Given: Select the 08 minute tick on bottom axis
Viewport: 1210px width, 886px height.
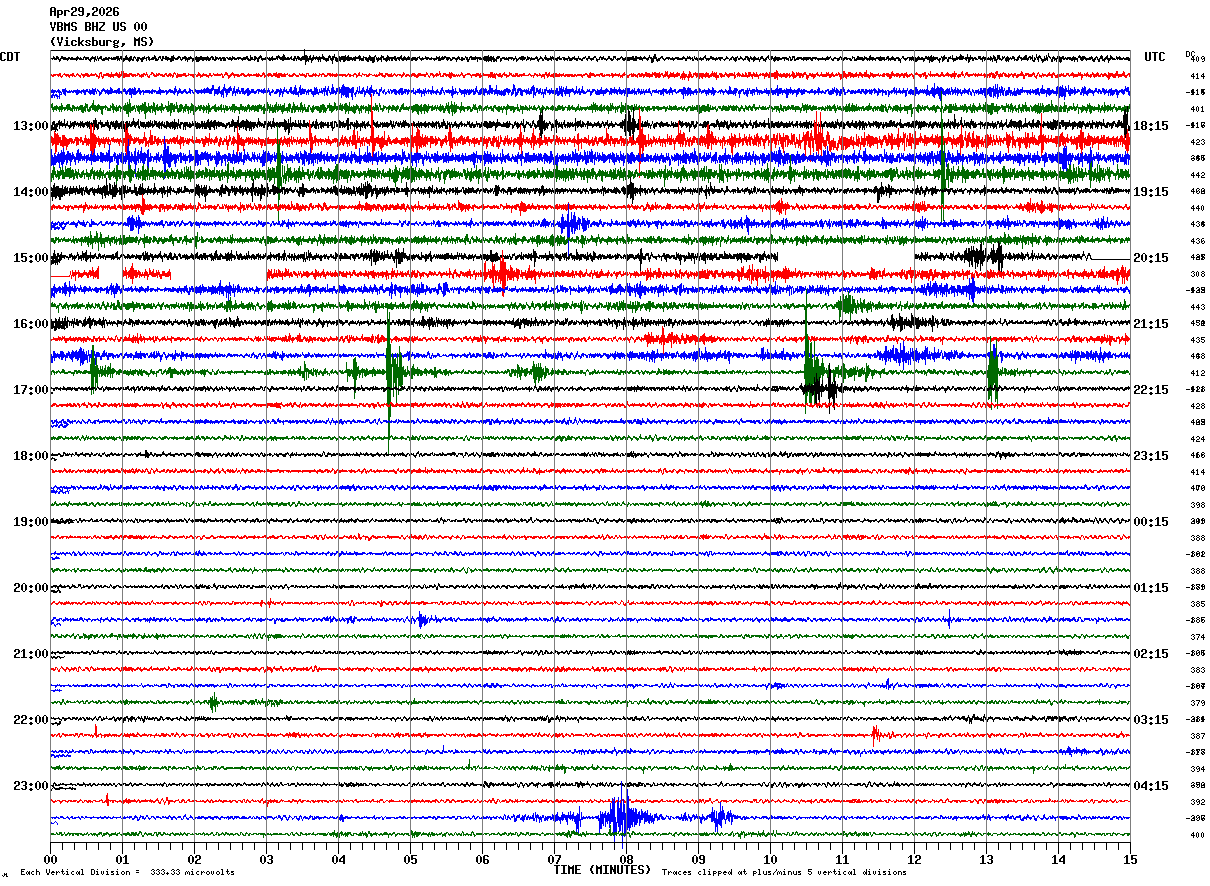Looking at the screenshot, I should point(626,859).
